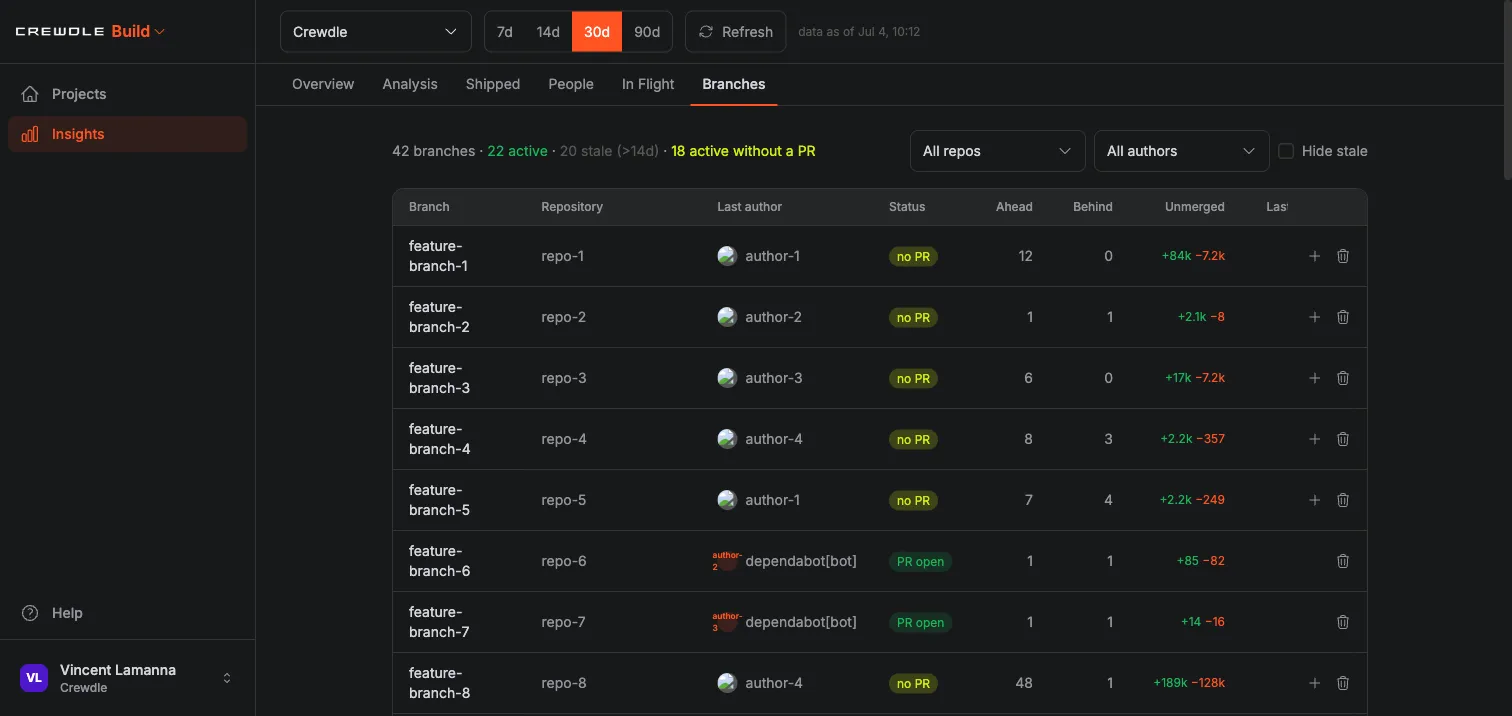
Task: Click the 18 active without a PR text
Action: 743,151
